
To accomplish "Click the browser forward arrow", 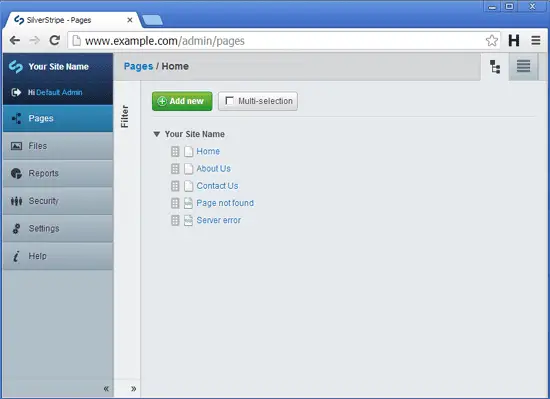I will [x=34, y=41].
